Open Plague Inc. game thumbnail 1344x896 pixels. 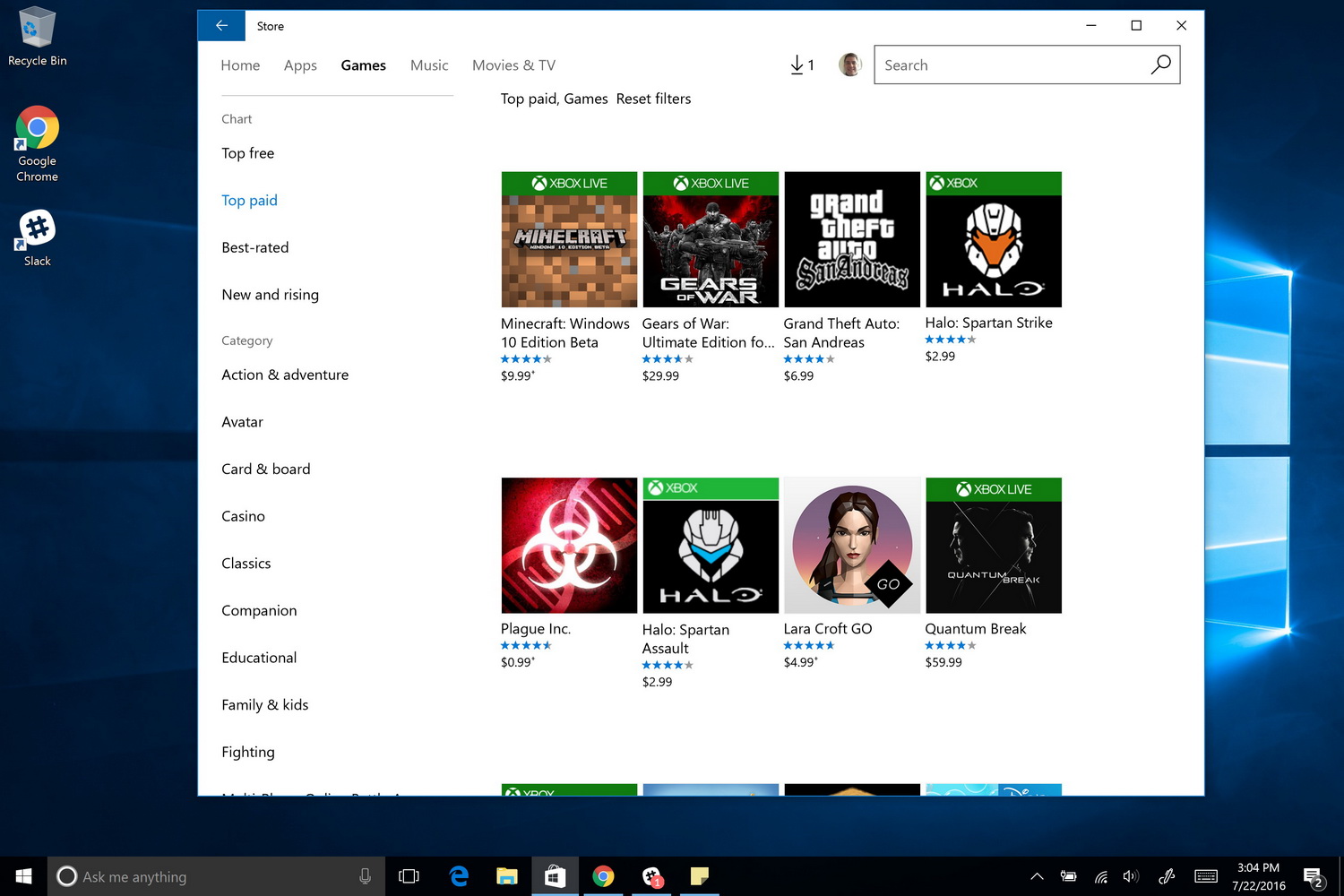coord(569,546)
